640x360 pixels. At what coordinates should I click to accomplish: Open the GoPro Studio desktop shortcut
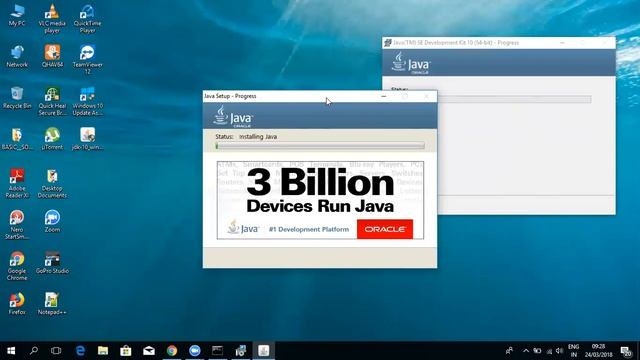pos(52,263)
